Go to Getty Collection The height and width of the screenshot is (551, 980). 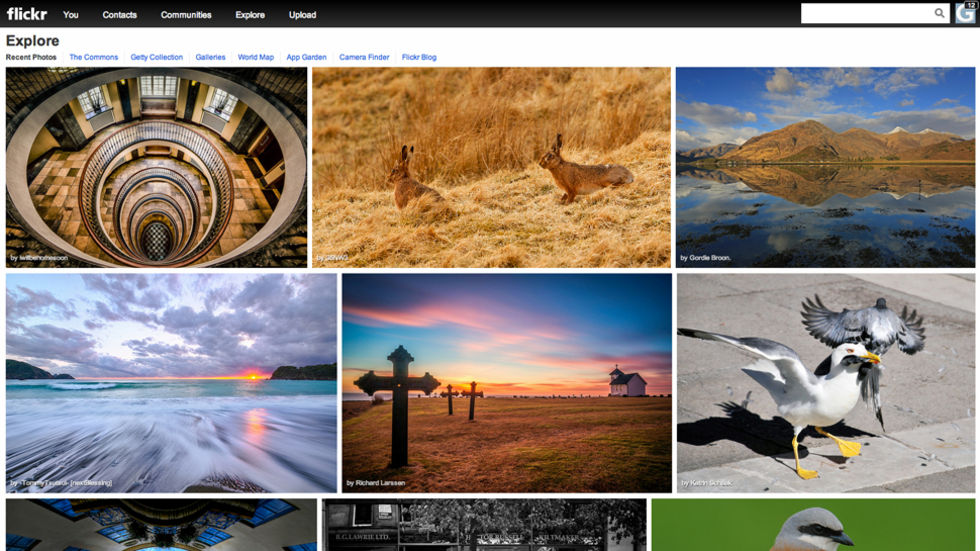pos(157,57)
